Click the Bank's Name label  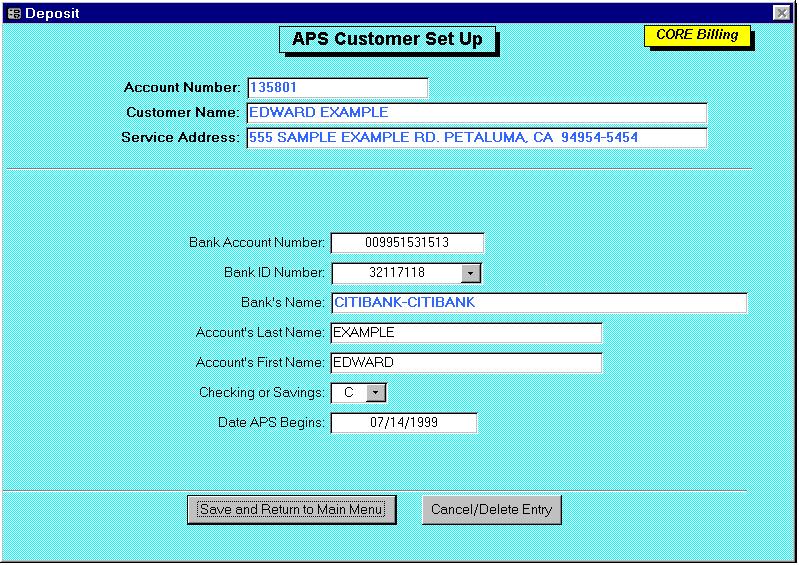pyautogui.click(x=283, y=303)
